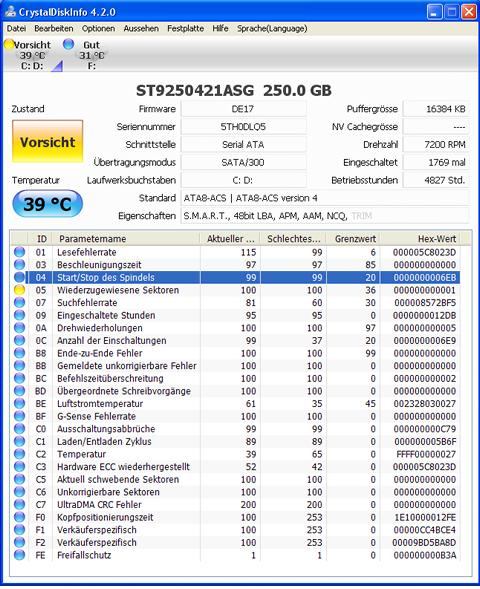Click the Eingeschaltet field 1769 mal
This screenshot has width=480, height=589.
436,162
